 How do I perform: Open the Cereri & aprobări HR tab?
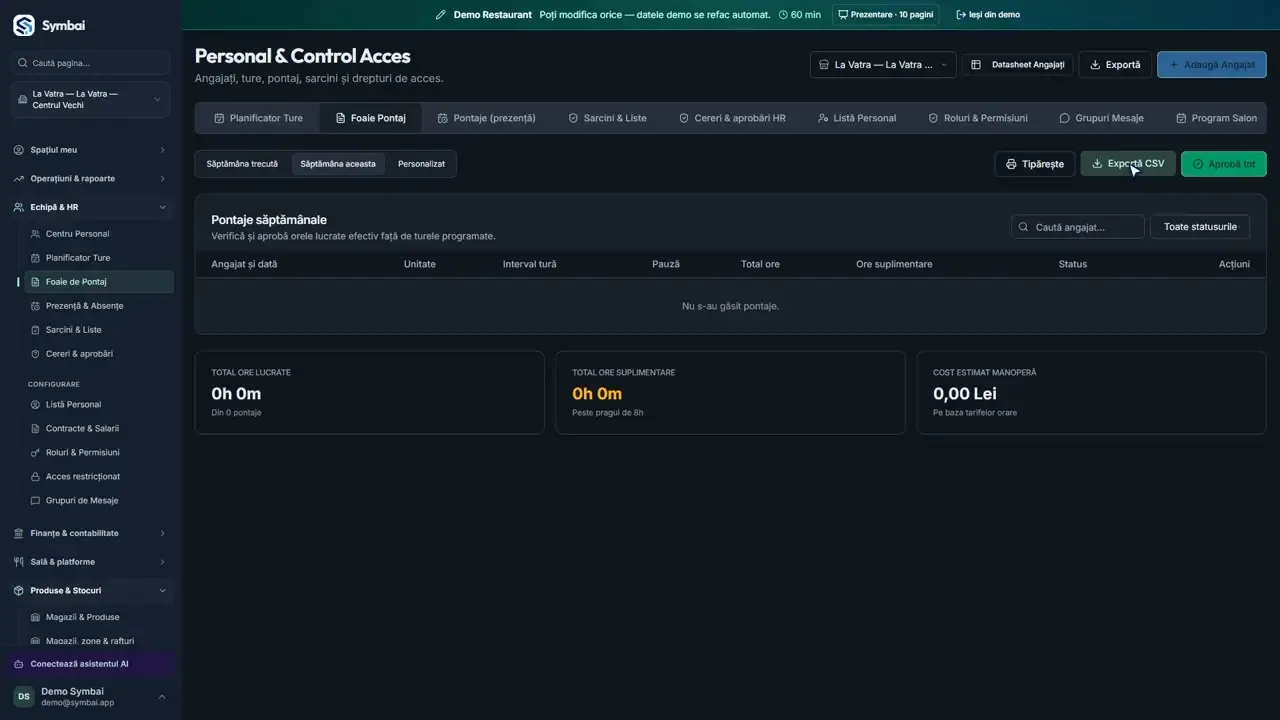click(732, 118)
